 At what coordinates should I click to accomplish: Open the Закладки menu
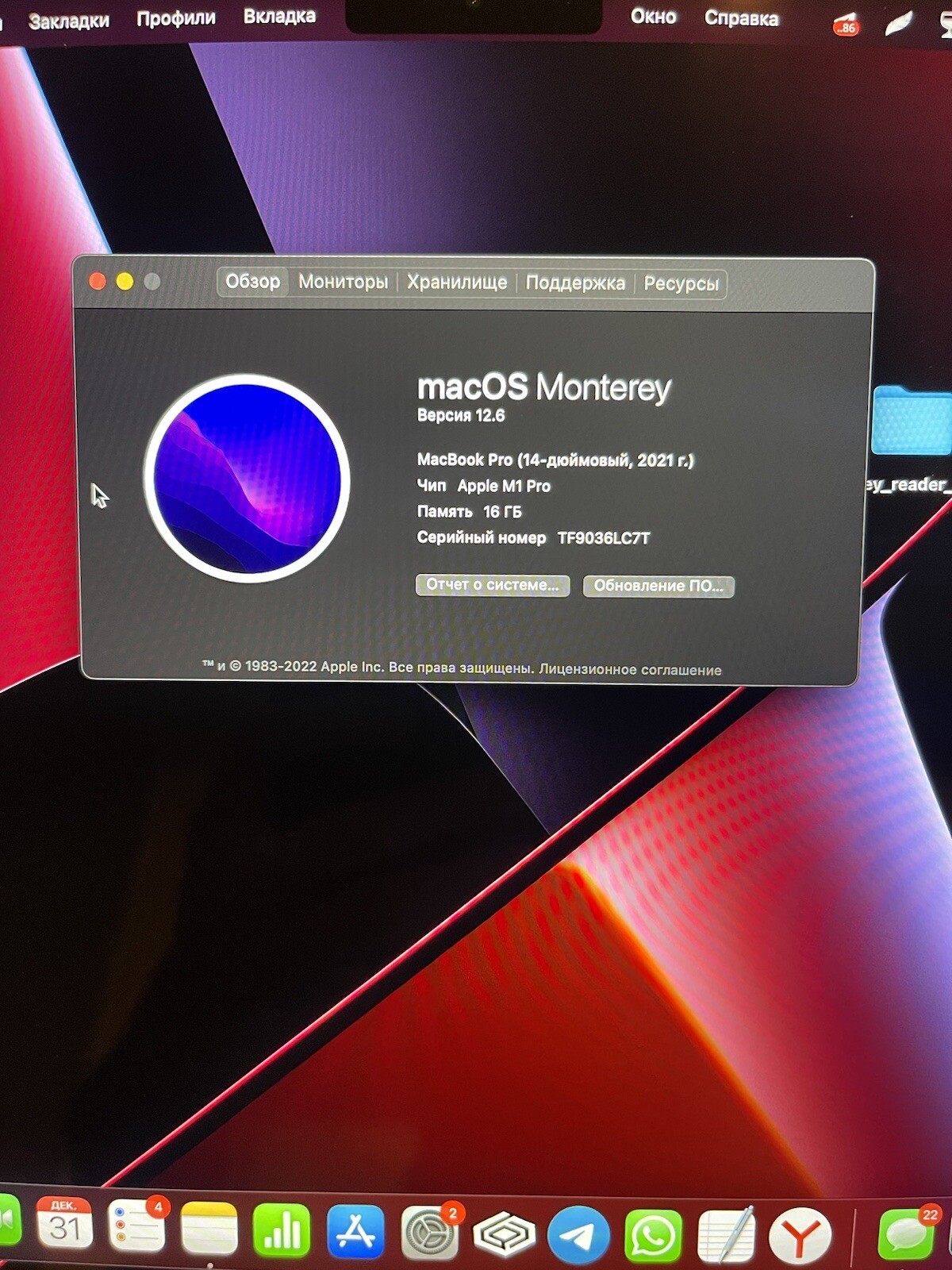click(x=69, y=21)
